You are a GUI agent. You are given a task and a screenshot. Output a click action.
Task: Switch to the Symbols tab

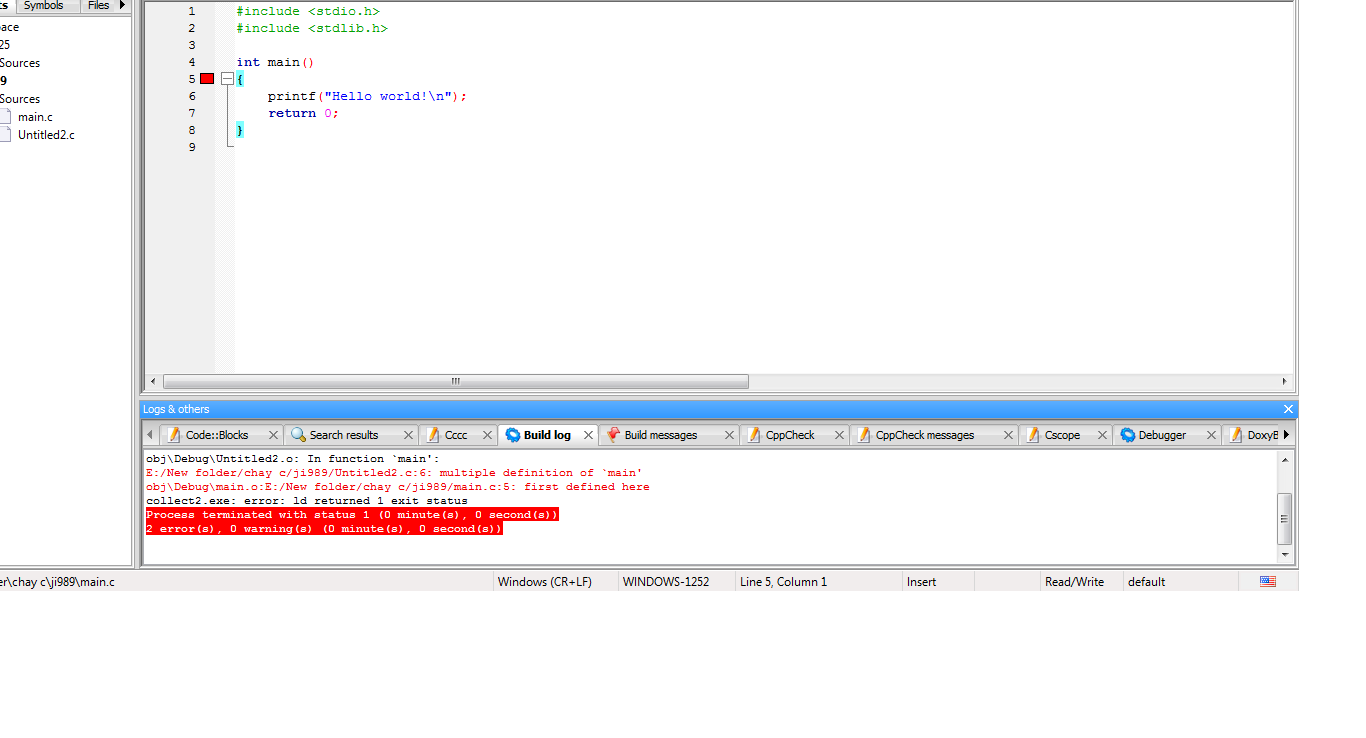(43, 6)
